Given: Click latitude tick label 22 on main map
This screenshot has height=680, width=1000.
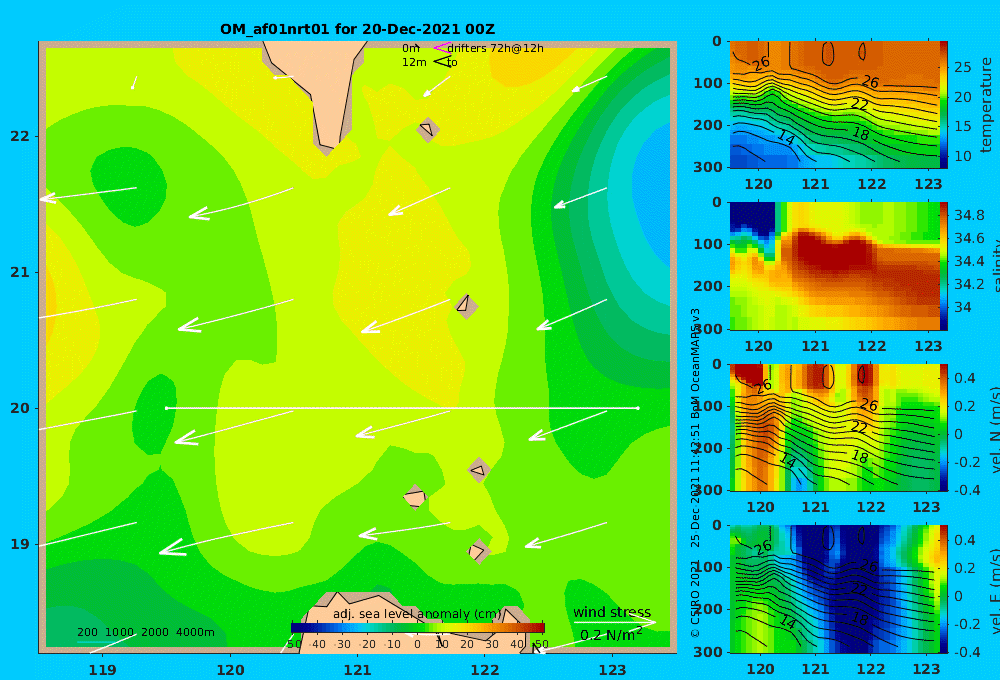Looking at the screenshot, I should (x=20, y=136).
